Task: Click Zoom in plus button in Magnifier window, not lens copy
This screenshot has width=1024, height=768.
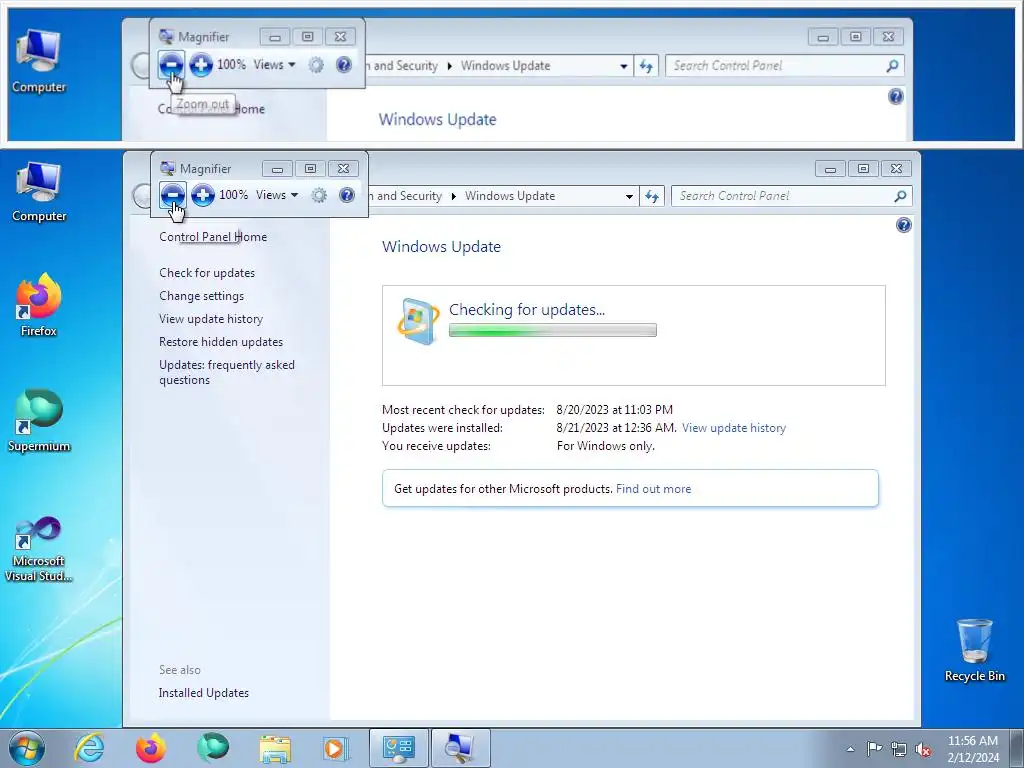Action: (x=203, y=195)
